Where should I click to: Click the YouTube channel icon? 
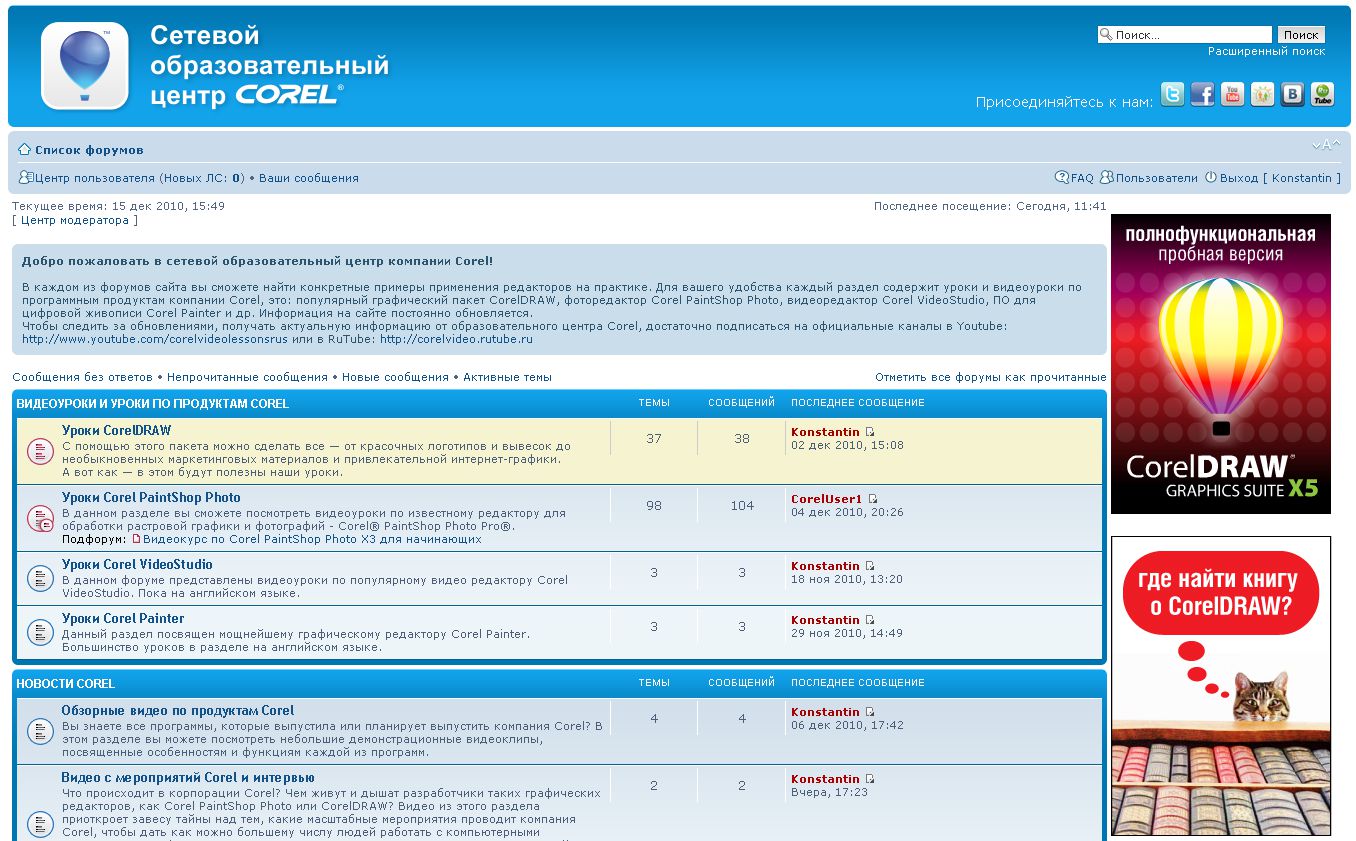pos(1232,95)
